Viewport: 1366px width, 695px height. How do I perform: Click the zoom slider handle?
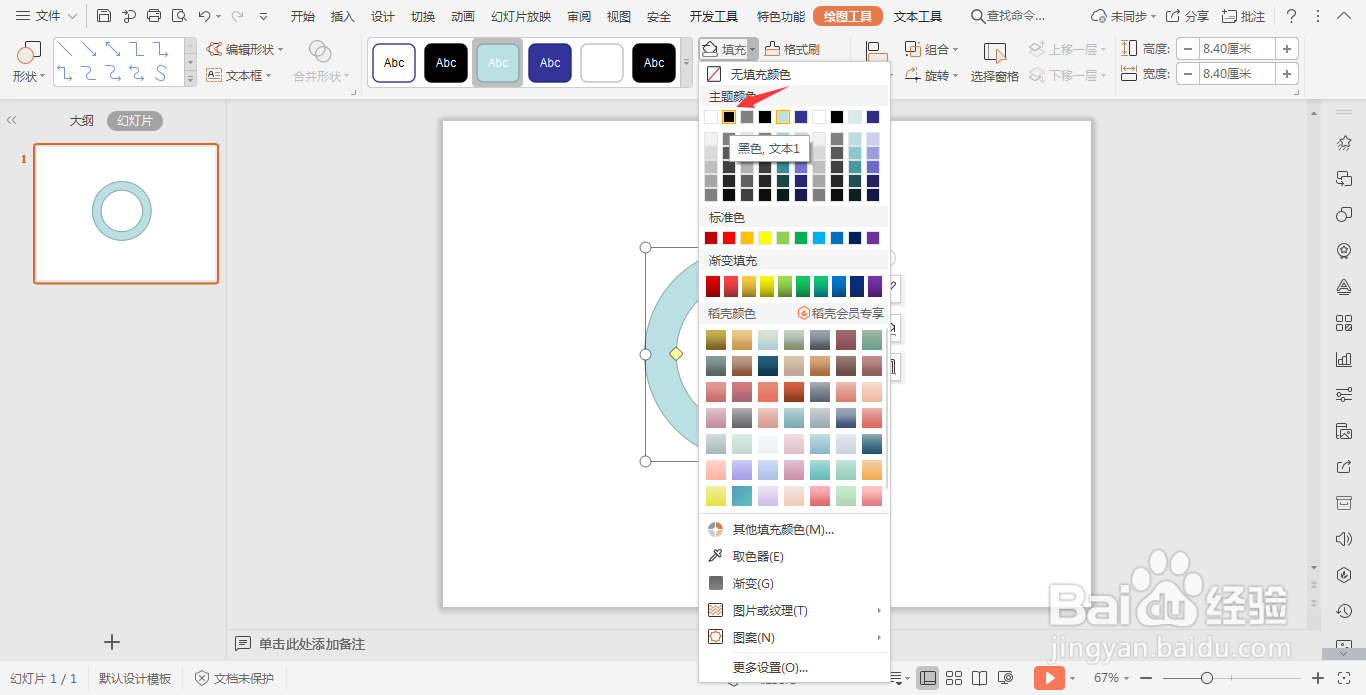1207,678
